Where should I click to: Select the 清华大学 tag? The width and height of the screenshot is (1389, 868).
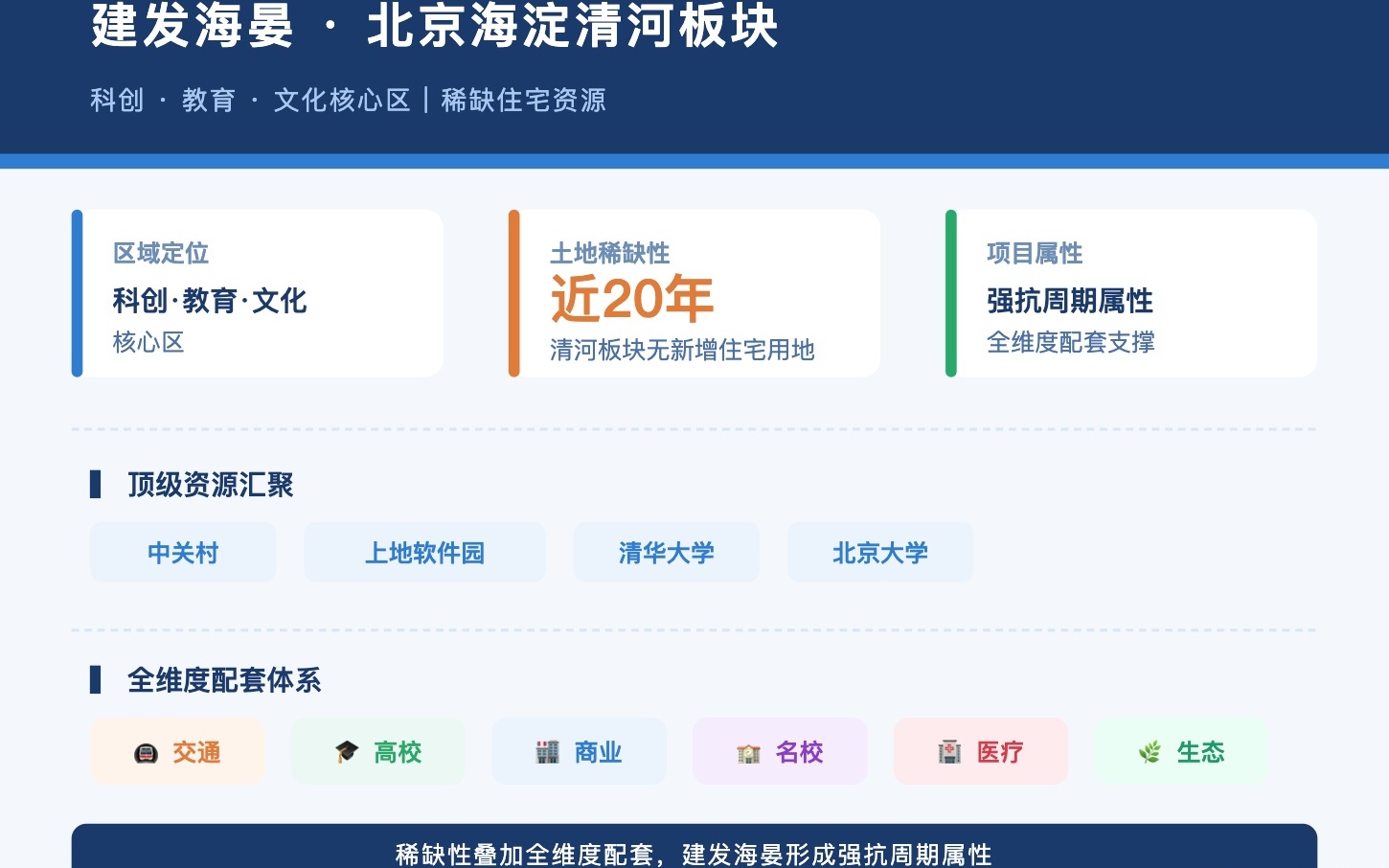[667, 553]
